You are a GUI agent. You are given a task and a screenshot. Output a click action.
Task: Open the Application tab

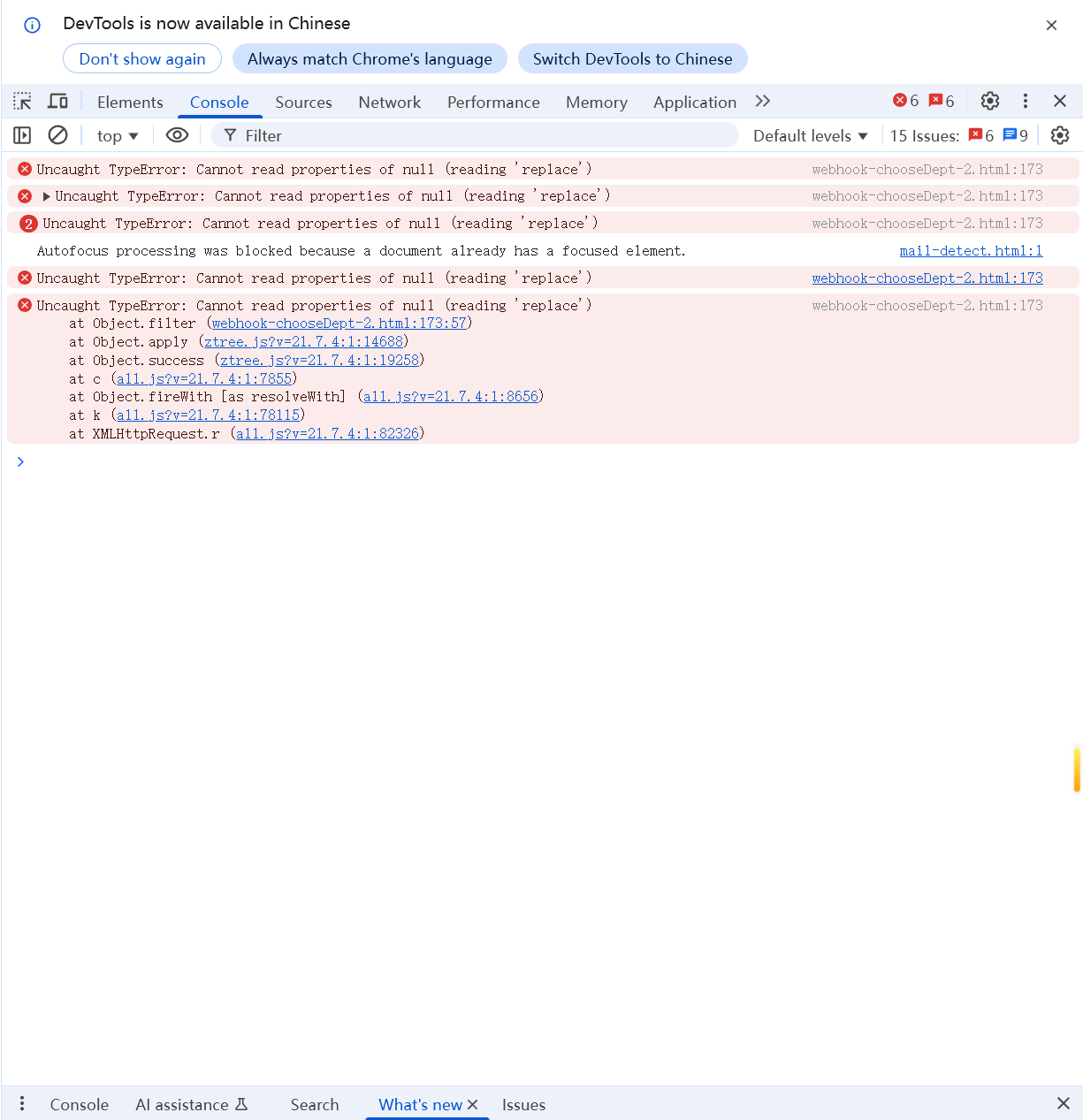click(x=695, y=102)
